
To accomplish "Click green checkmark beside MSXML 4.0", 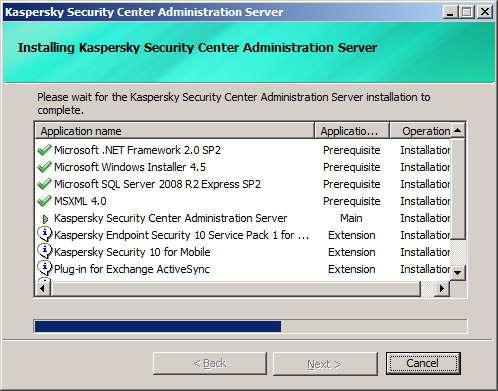I will [44, 201].
